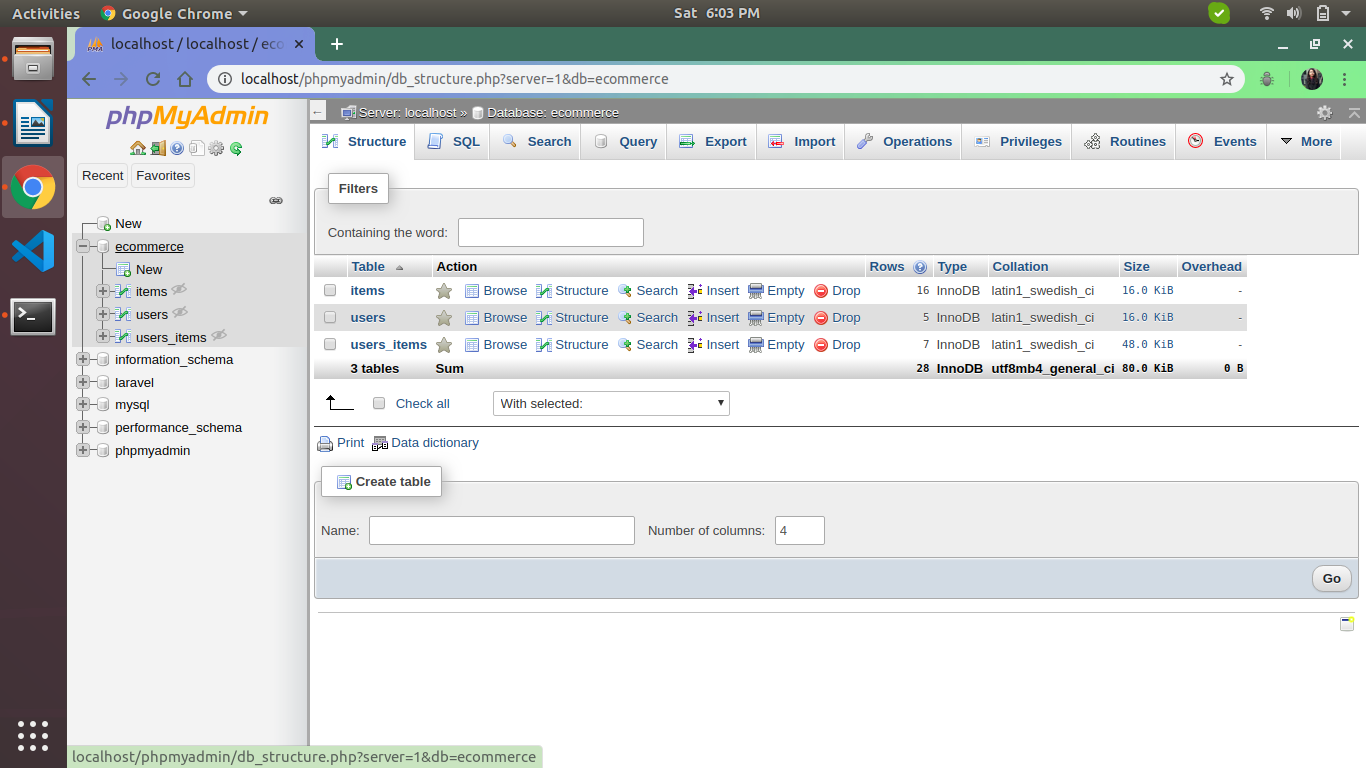The width and height of the screenshot is (1366, 768).
Task: Collapse the ecommerce database tree node
Action: coord(83,247)
